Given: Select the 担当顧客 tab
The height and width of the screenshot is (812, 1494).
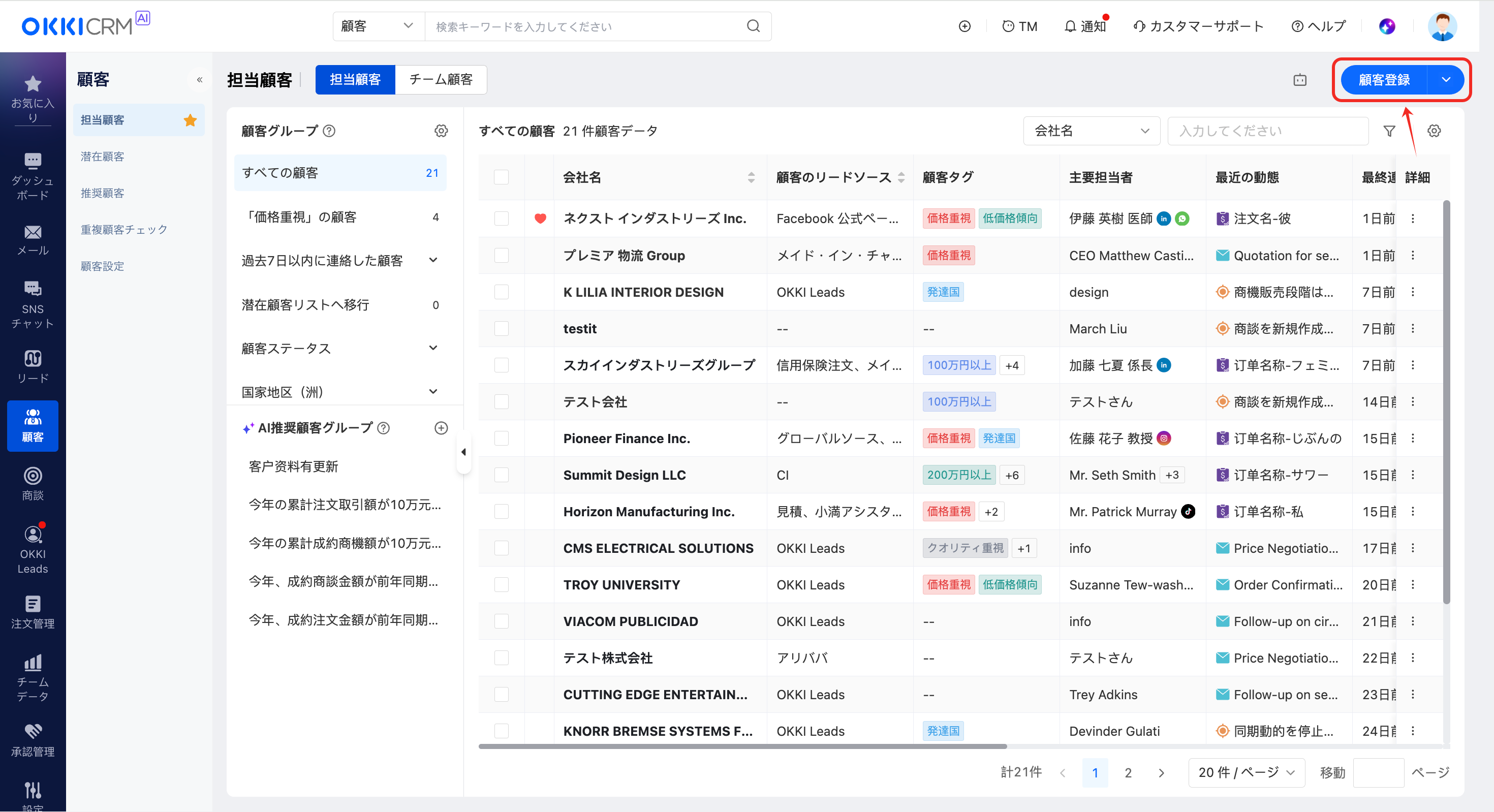Looking at the screenshot, I should [x=355, y=79].
